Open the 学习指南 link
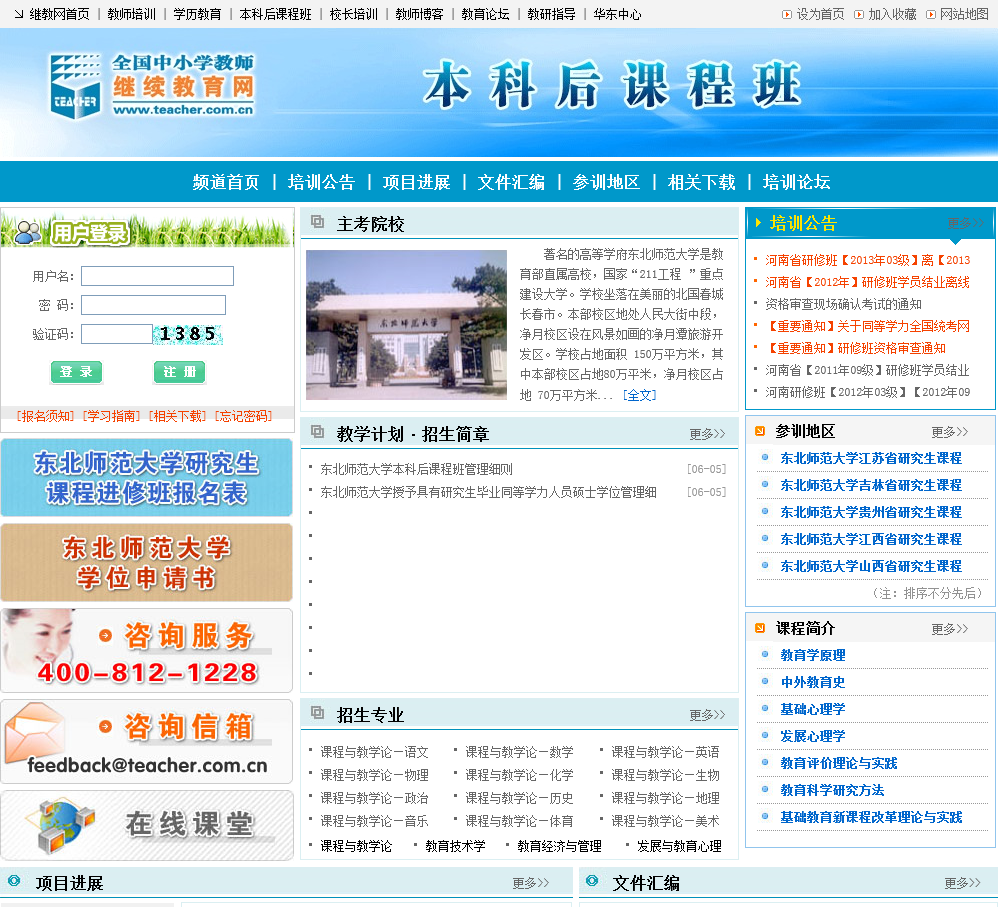The height and width of the screenshot is (907, 998). (x=111, y=416)
